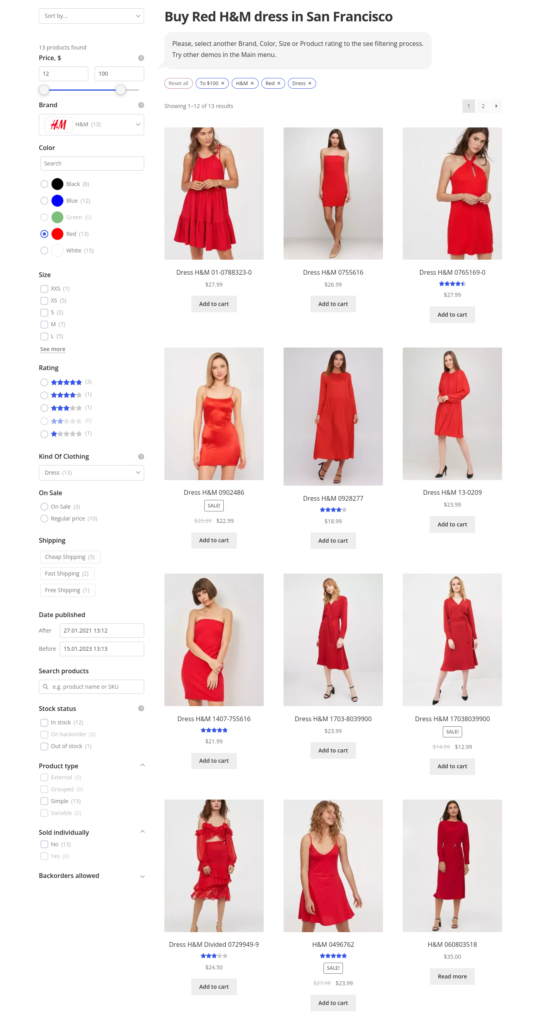Click the minimum price field showing 12

coord(63,74)
